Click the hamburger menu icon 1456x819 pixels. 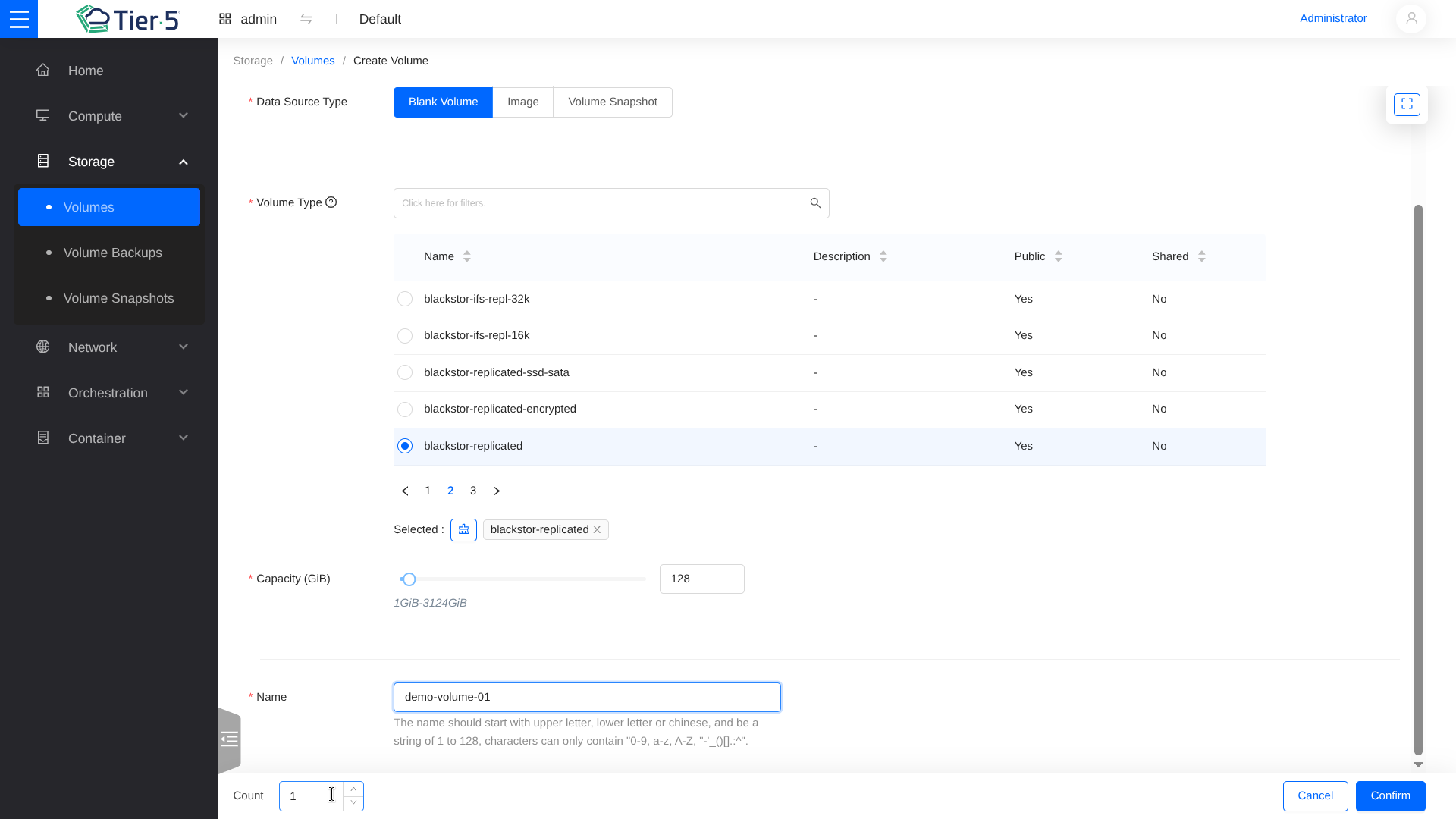19,19
